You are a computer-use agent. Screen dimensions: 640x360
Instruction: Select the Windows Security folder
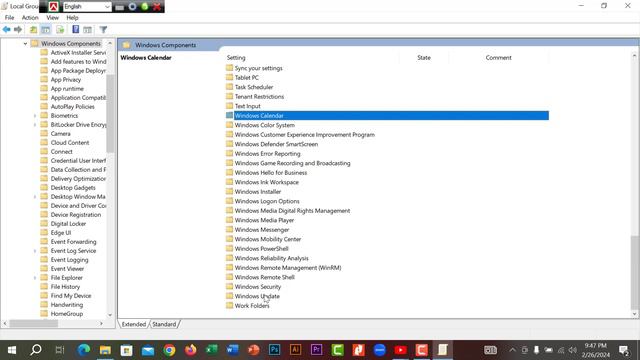(258, 287)
